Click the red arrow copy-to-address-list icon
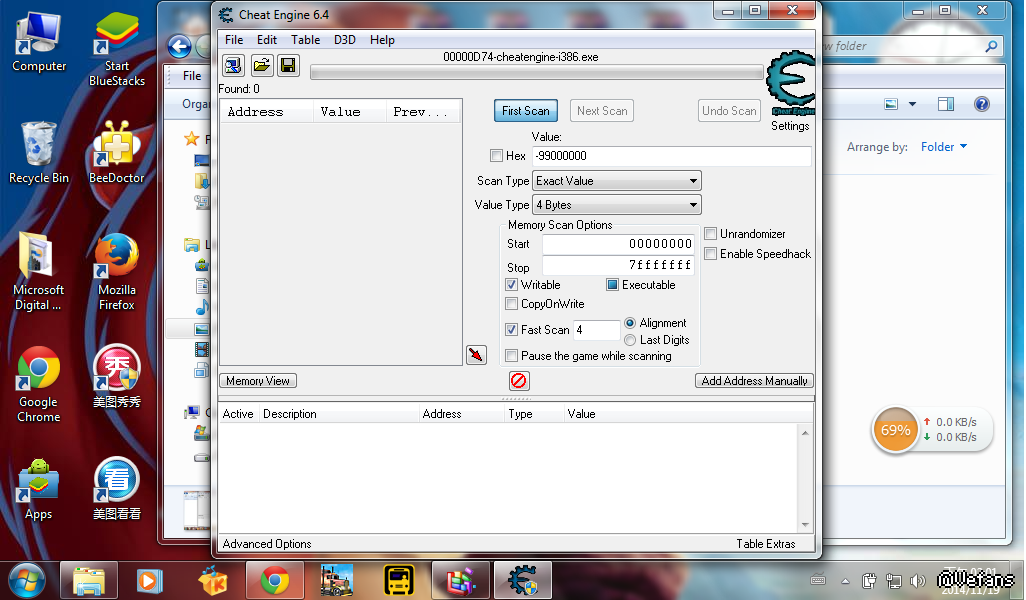1026x600 pixels. [476, 355]
